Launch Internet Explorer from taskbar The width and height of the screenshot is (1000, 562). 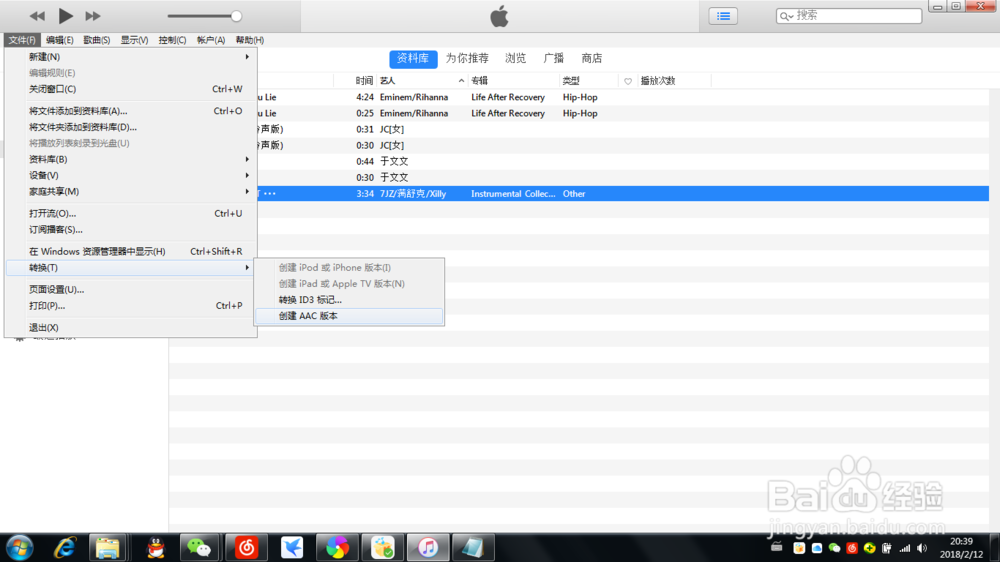tap(64, 548)
